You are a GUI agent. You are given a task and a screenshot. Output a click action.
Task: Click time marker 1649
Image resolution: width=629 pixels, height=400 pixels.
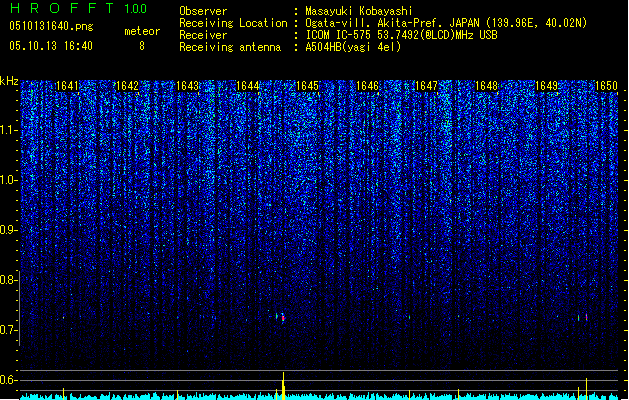[546, 86]
